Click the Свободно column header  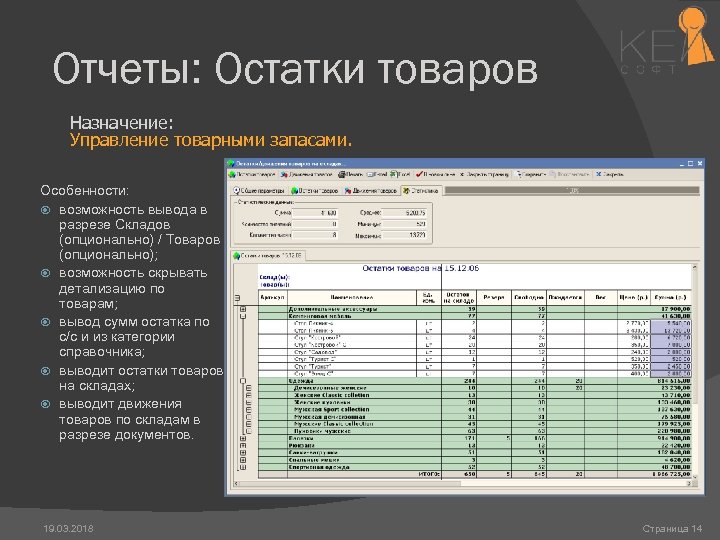point(529,298)
